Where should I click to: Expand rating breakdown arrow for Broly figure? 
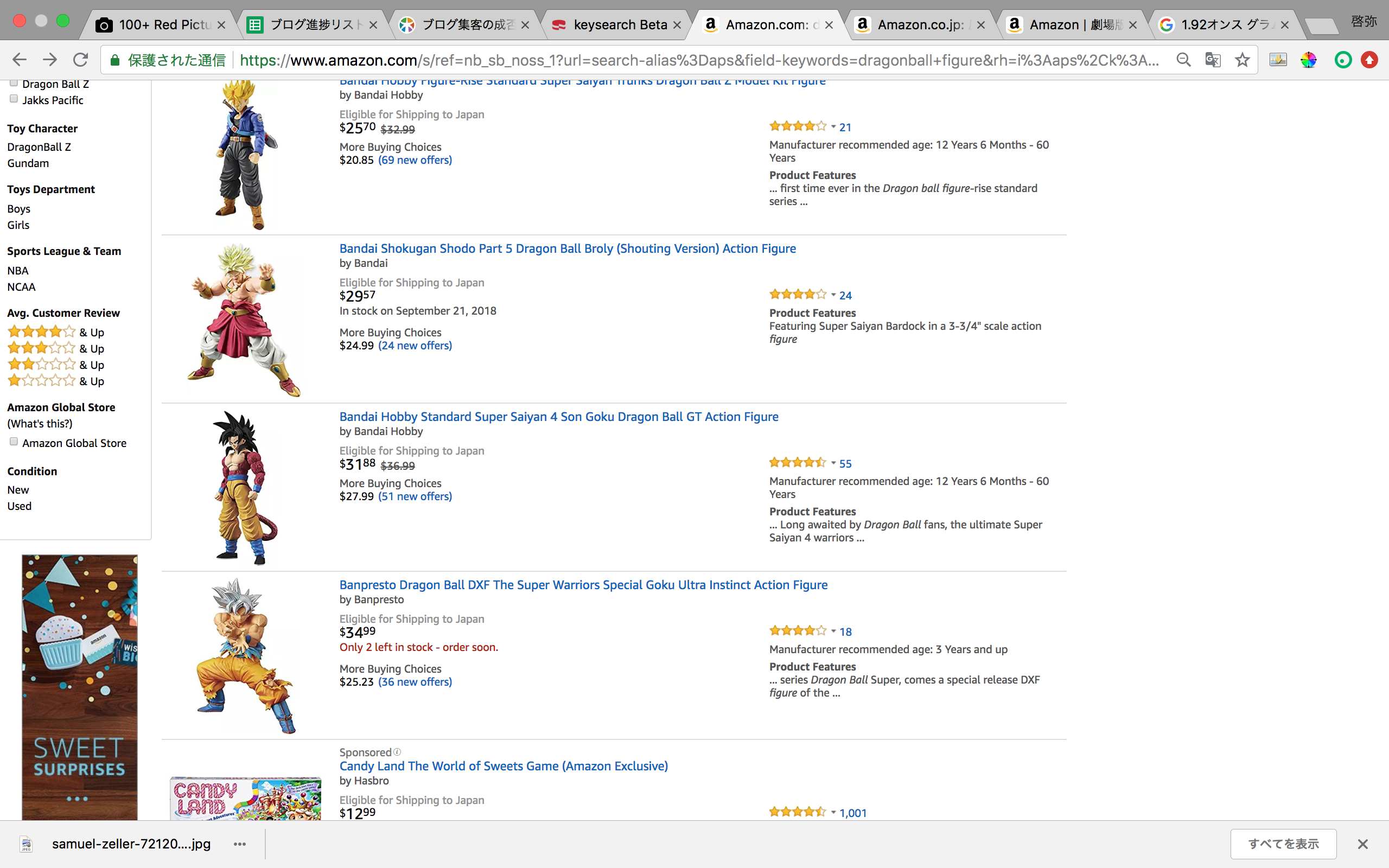click(x=833, y=295)
